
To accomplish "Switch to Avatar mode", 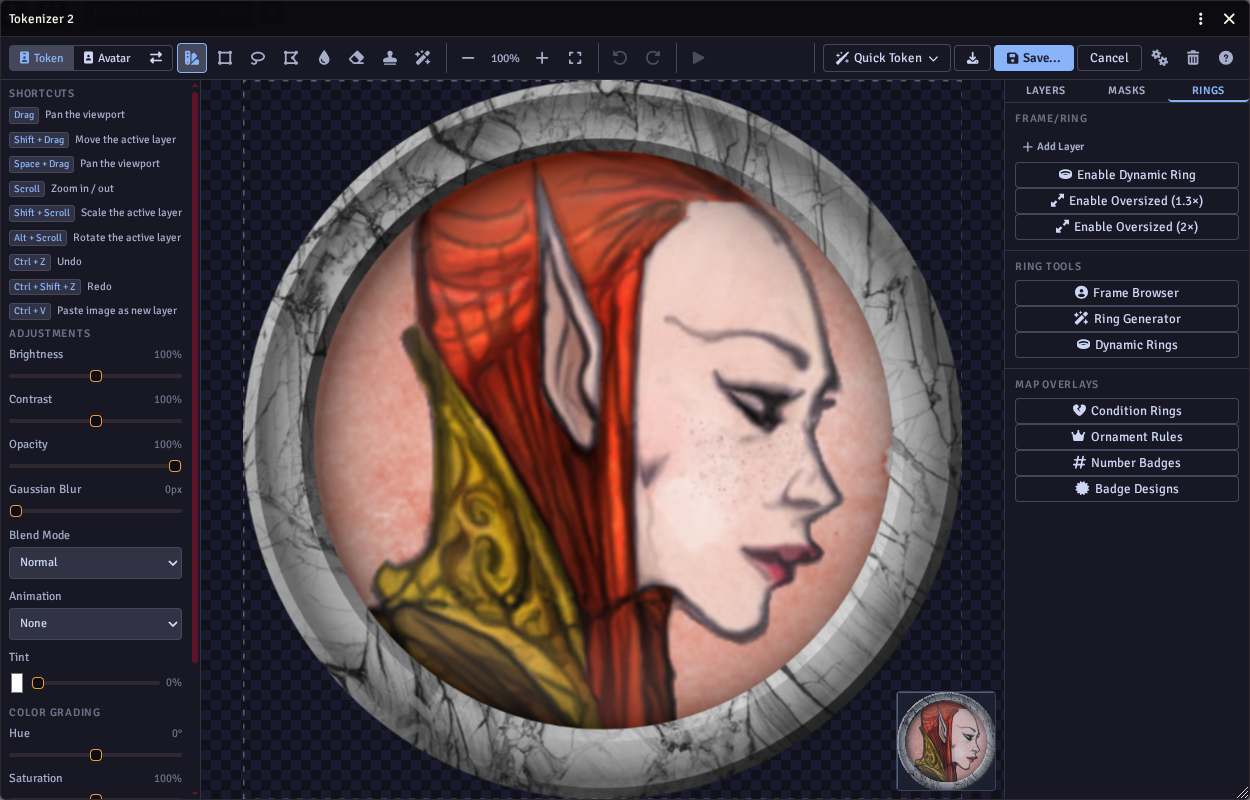I will 107,58.
